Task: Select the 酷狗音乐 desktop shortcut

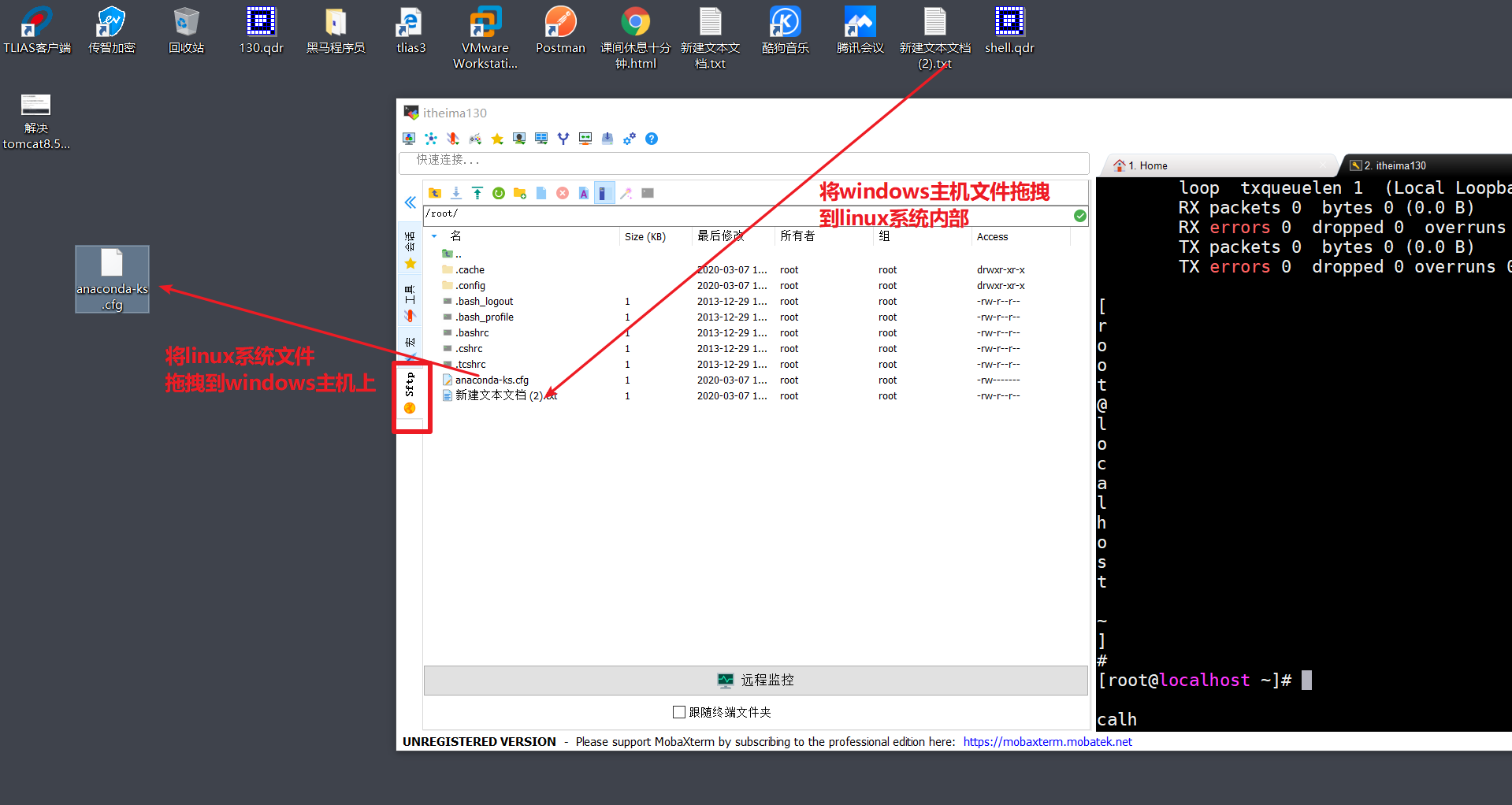Action: tap(785, 30)
